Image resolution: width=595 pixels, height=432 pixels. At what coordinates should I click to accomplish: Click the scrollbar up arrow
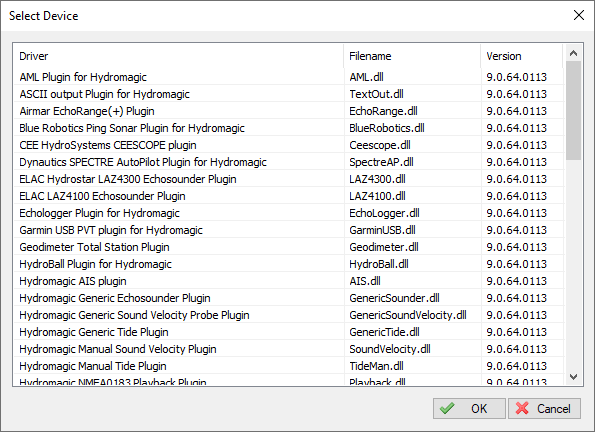click(573, 53)
